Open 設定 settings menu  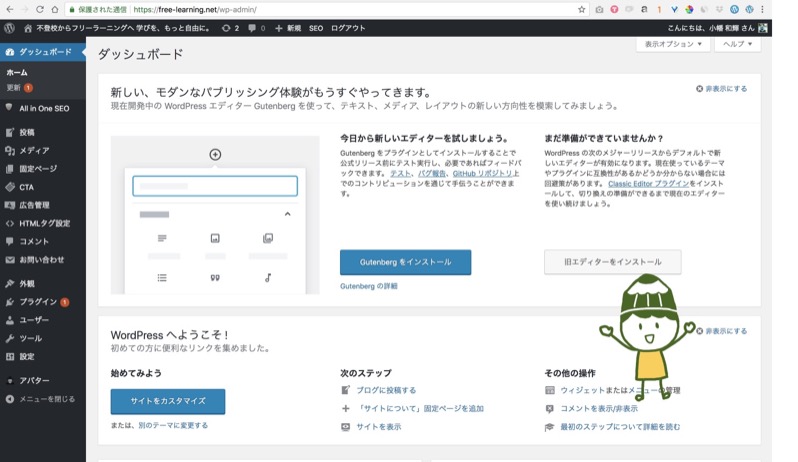43,357
